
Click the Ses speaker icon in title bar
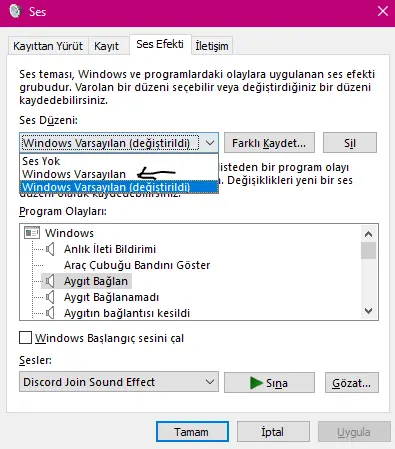click(15, 12)
